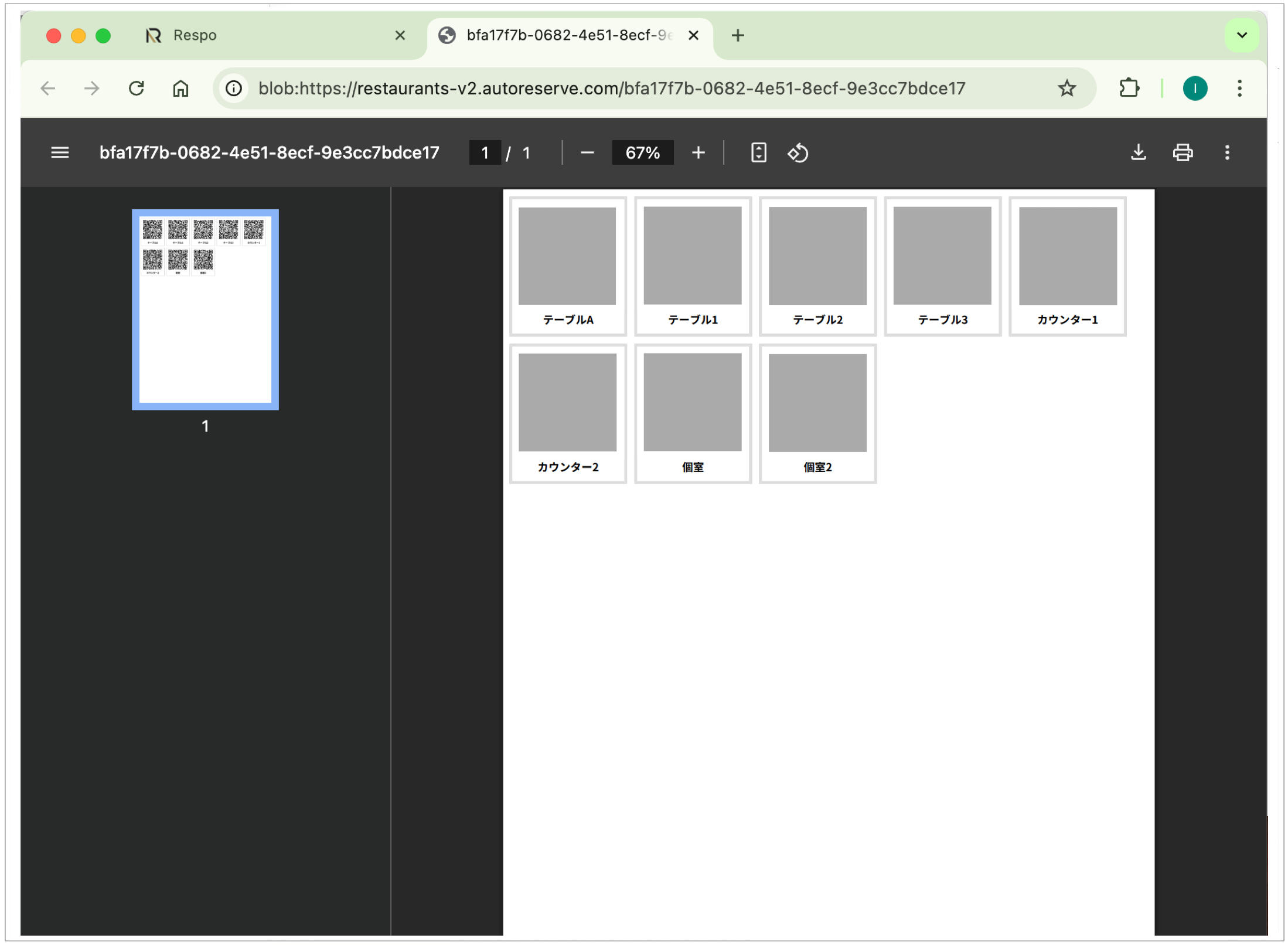Image resolution: width=1288 pixels, height=945 pixels.
Task: Close the bfa17f7b PDF tab
Action: [x=693, y=36]
